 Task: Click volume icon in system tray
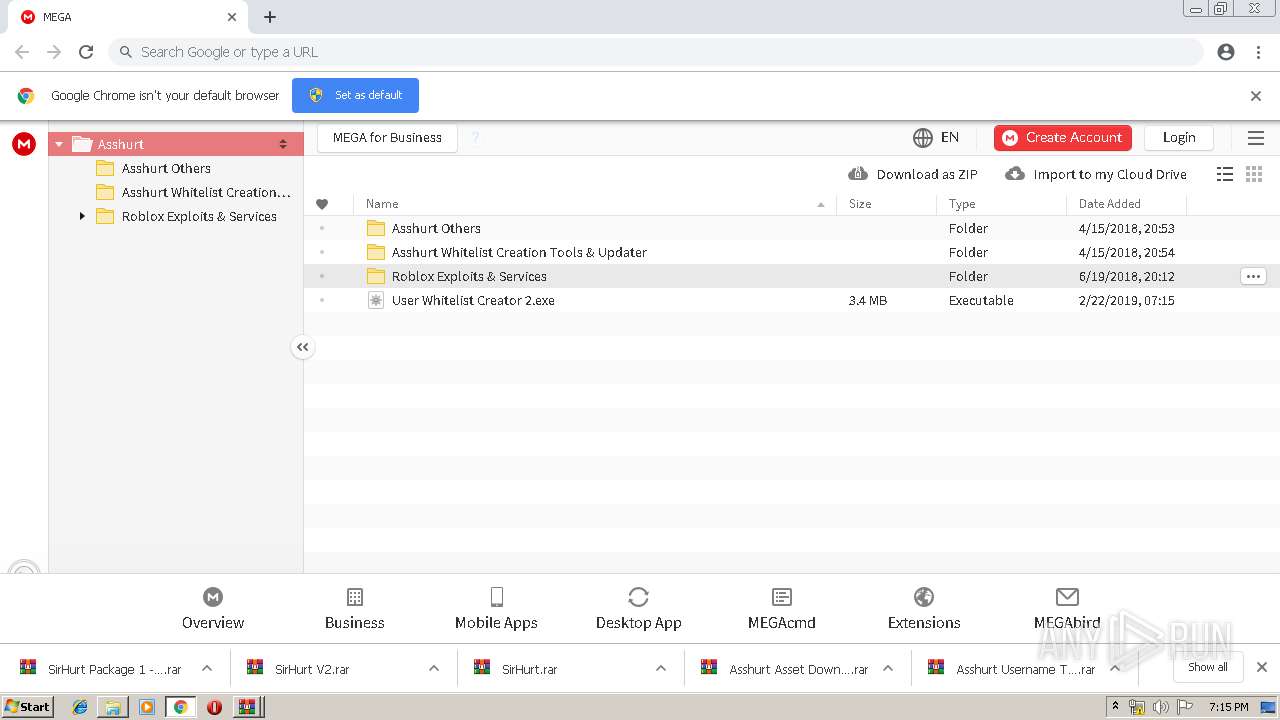tap(1161, 707)
